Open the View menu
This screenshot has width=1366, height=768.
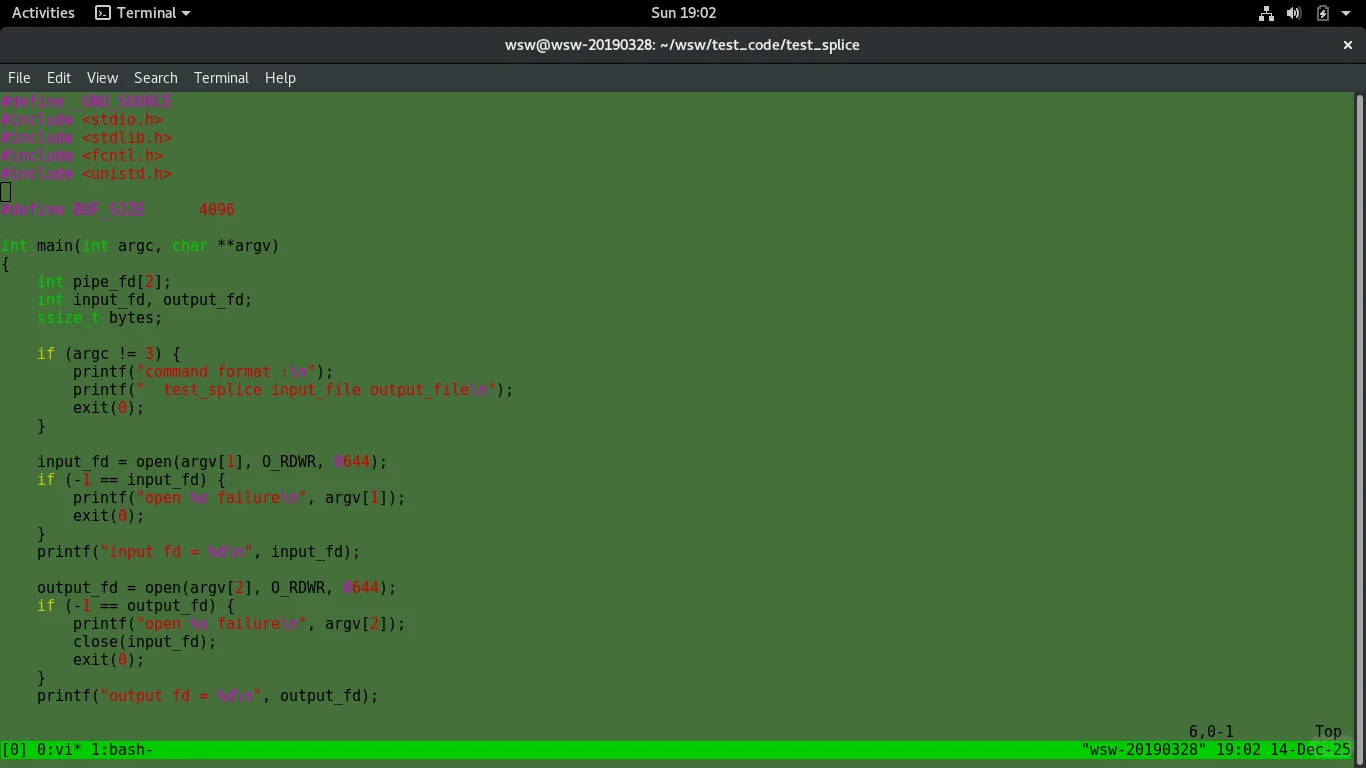[x=102, y=78]
